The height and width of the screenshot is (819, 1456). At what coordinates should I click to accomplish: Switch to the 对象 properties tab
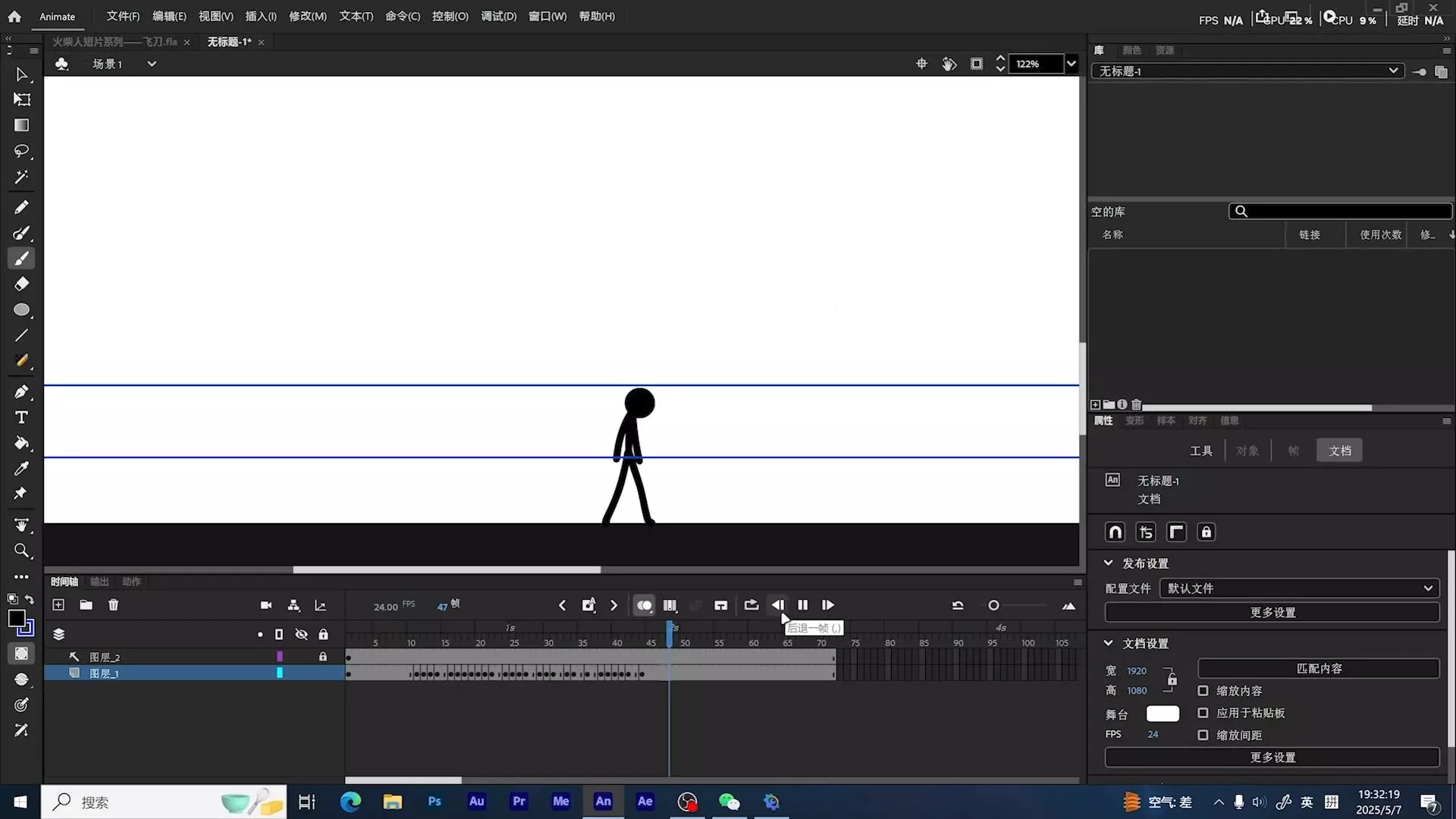(x=1247, y=450)
